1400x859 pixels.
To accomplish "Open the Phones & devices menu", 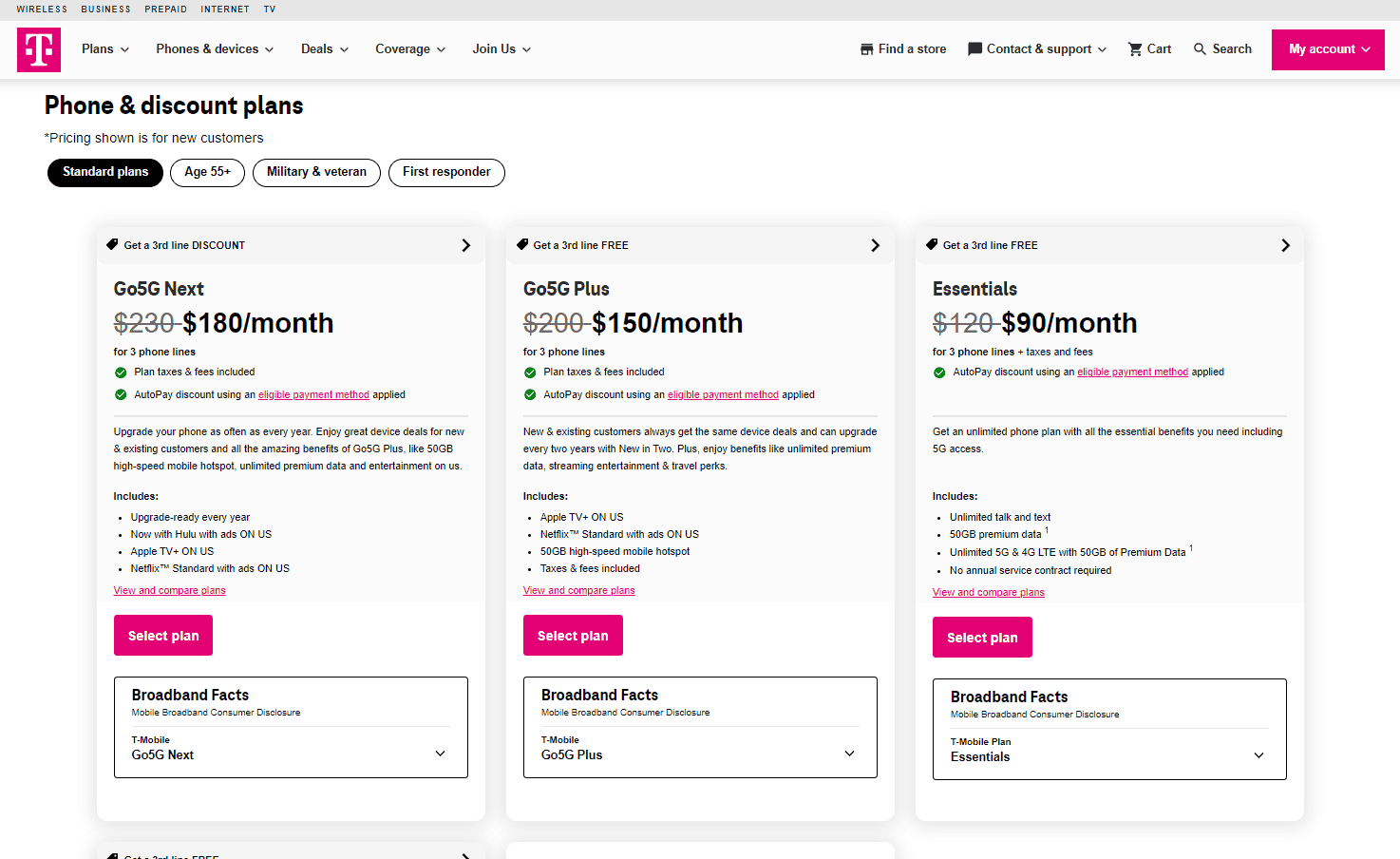I will [x=215, y=49].
